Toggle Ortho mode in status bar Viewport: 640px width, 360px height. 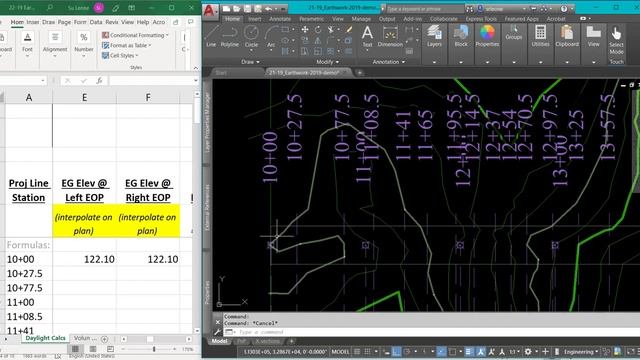[396, 351]
